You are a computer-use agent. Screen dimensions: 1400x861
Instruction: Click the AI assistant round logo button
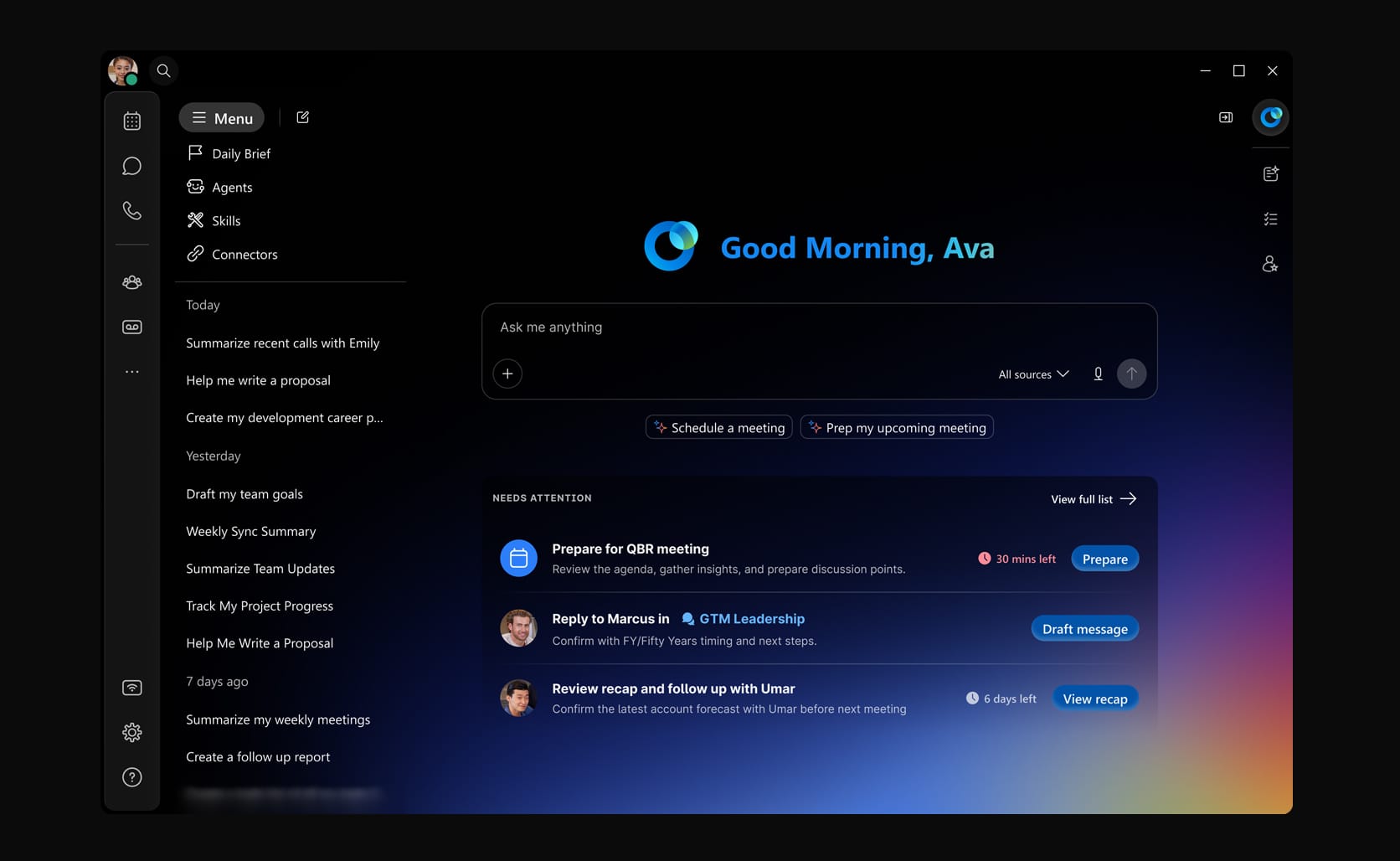[1270, 117]
